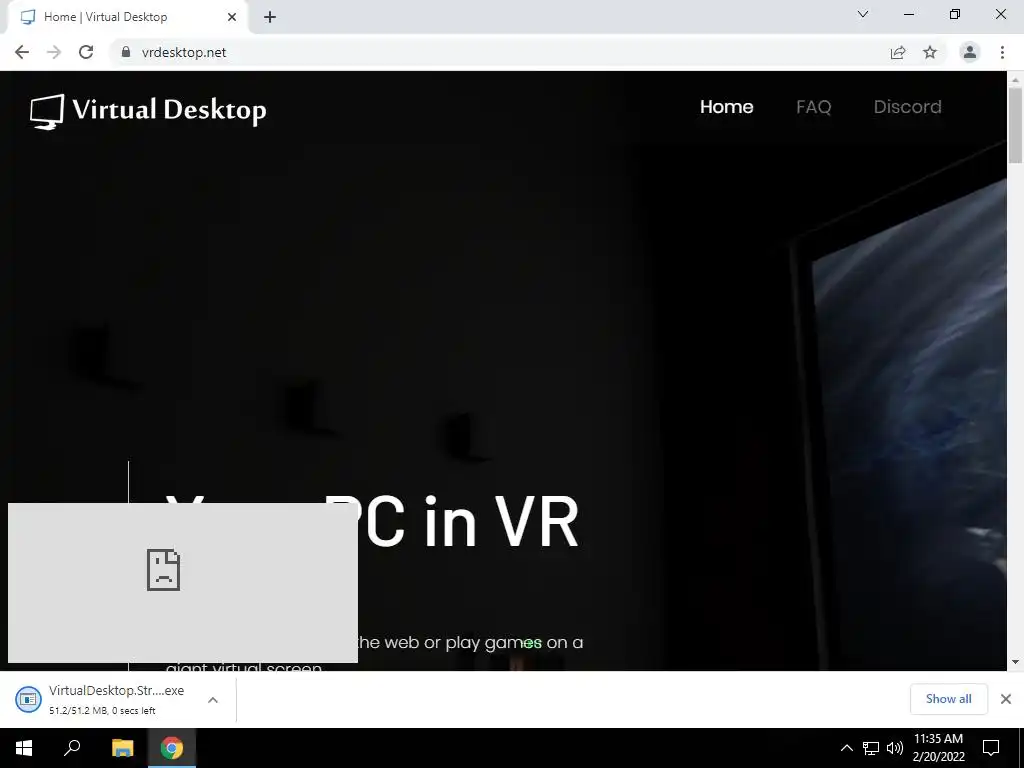1024x768 pixels.
Task: Click the Virtual Desktop logo
Action: (x=148, y=111)
